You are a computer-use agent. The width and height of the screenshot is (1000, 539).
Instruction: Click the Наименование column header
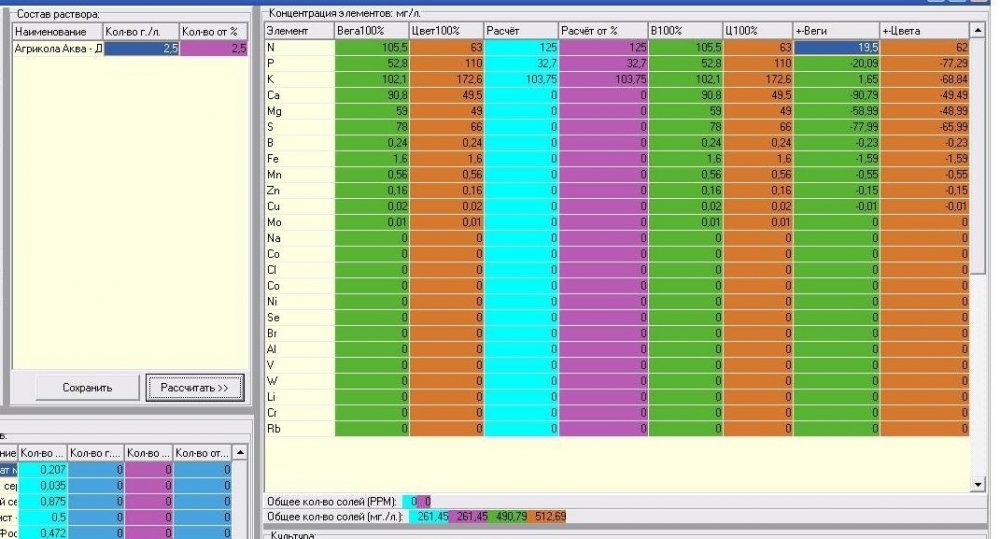(x=58, y=31)
